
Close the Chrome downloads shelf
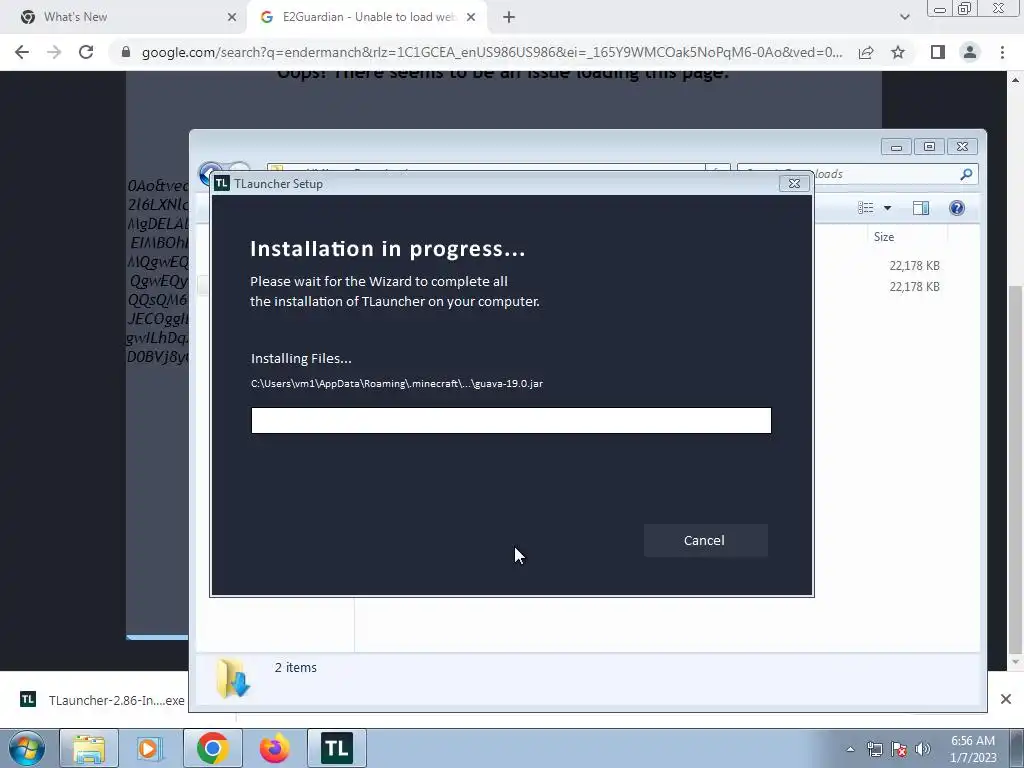click(1006, 699)
